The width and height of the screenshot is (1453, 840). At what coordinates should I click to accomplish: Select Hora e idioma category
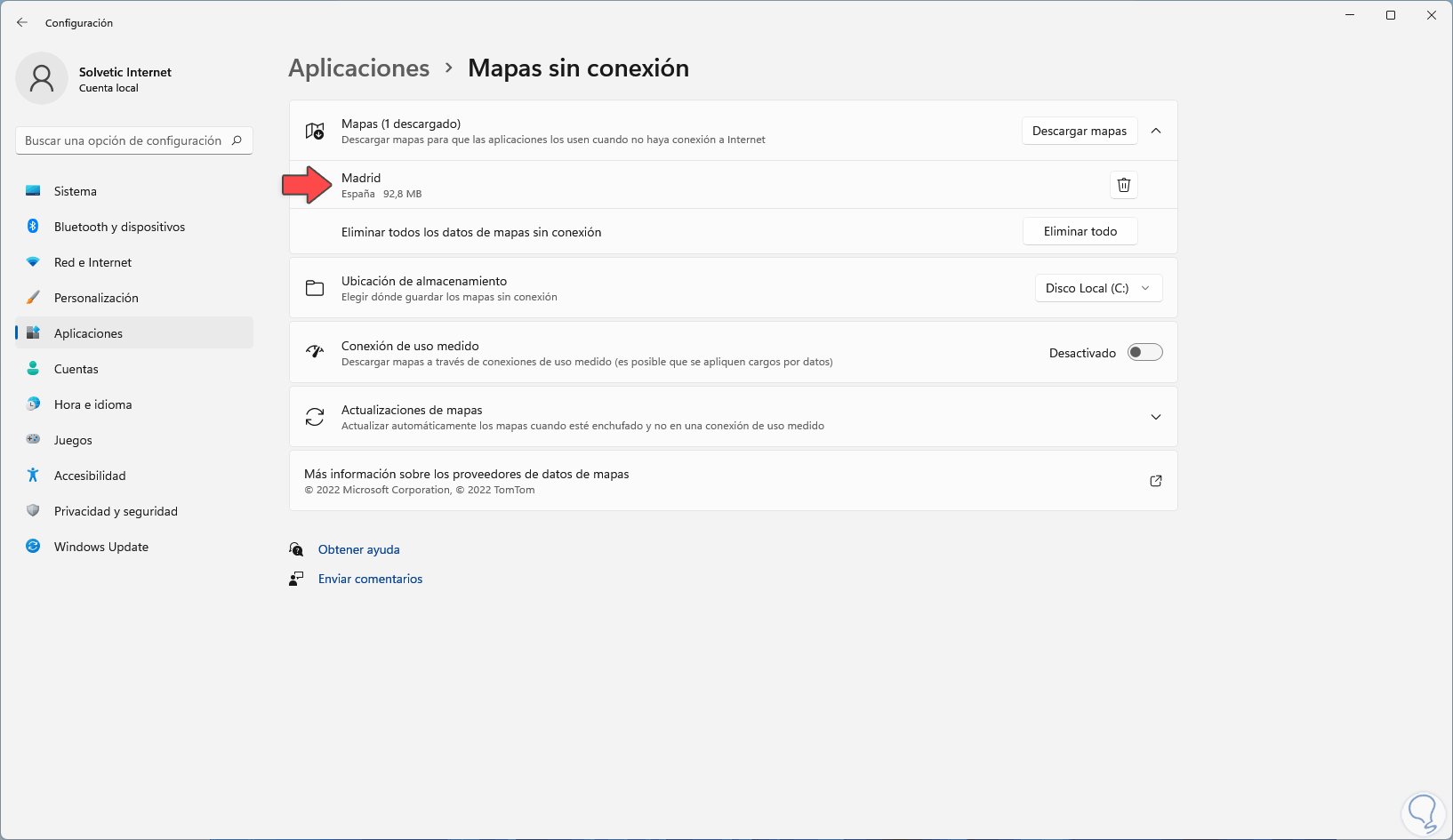point(92,404)
